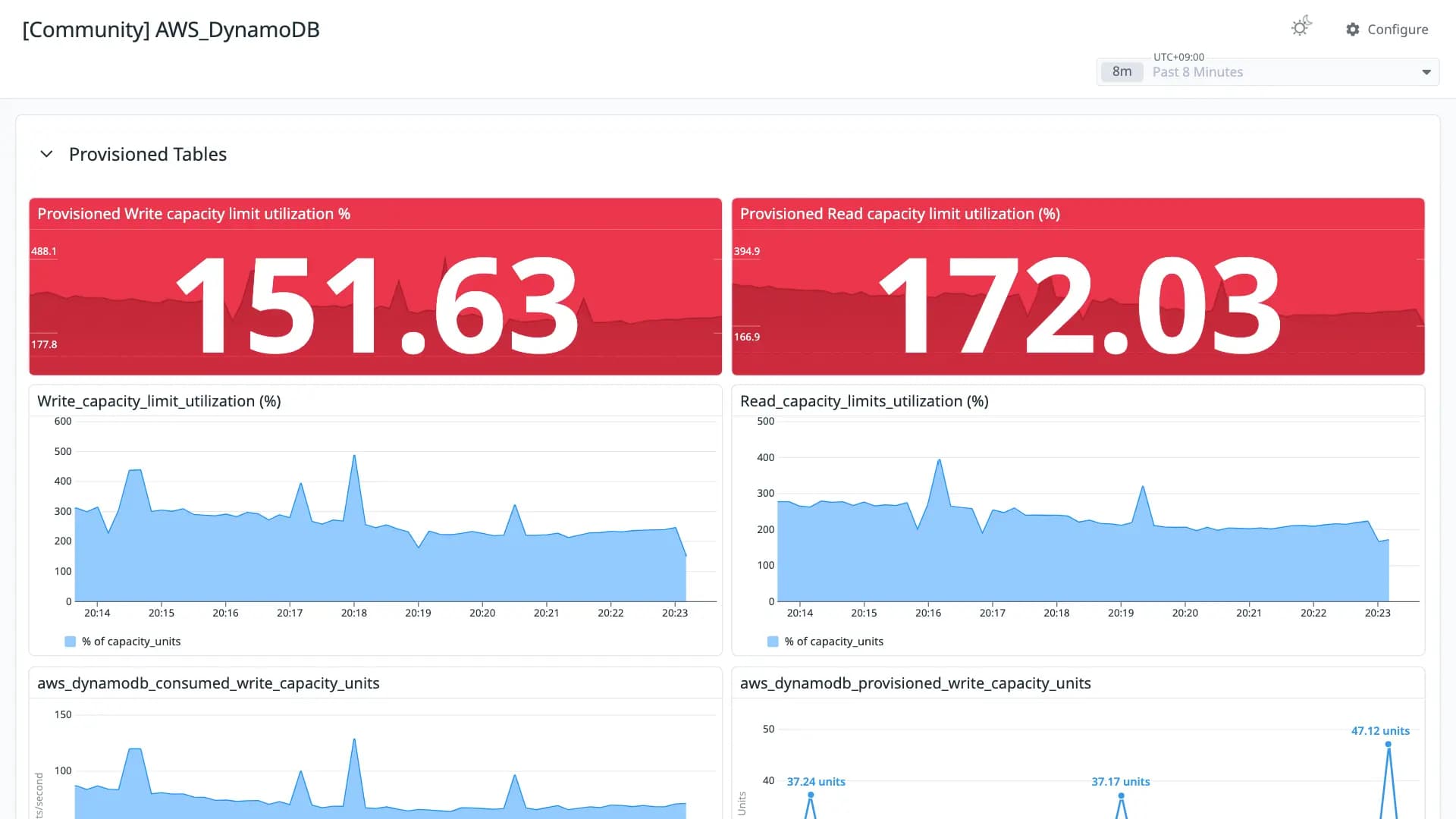Click the 8m time shortcut badge
Screen dimensions: 1456x819
tap(1122, 72)
